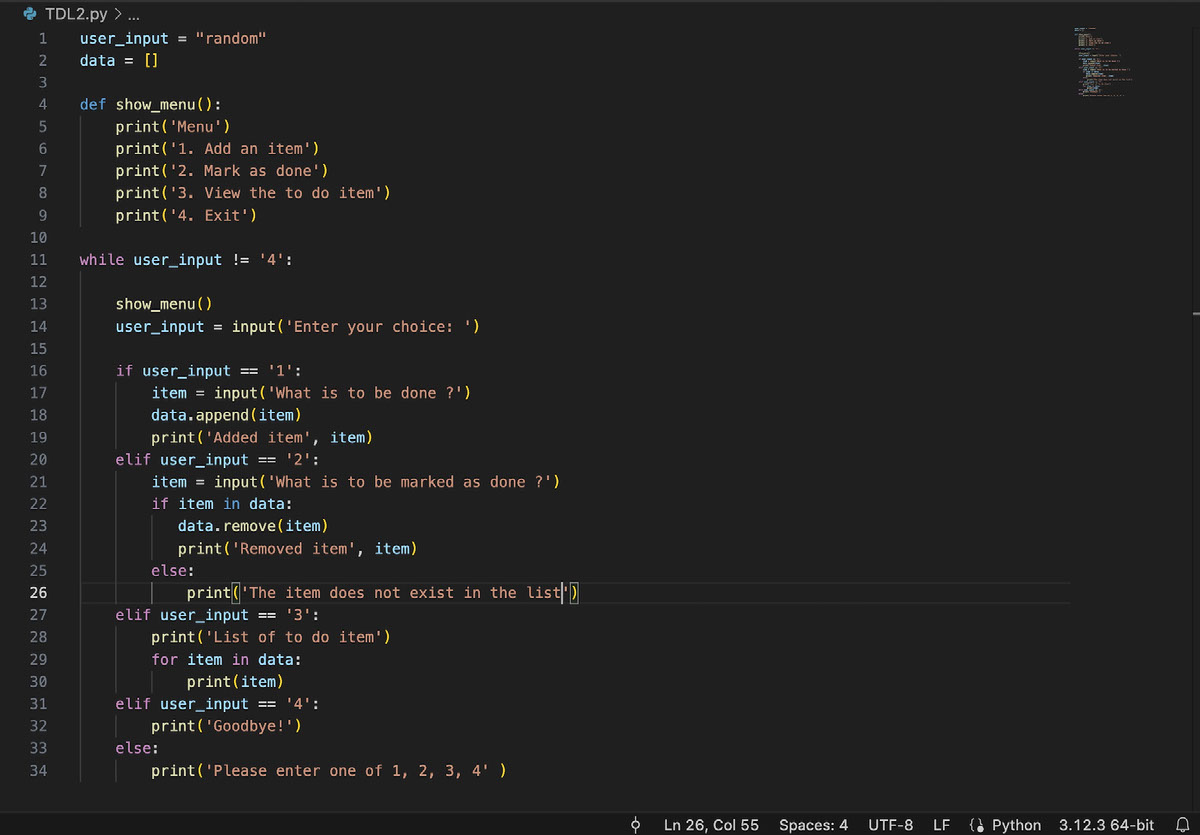Image resolution: width=1200 pixels, height=835 pixels.
Task: Click the '4. Exit' string
Action: coord(209,216)
